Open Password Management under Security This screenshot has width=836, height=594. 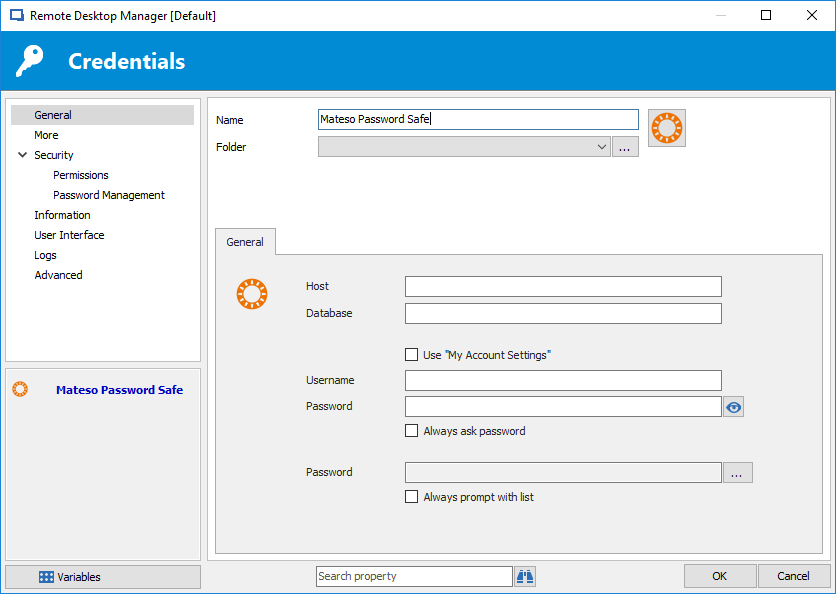pos(109,195)
